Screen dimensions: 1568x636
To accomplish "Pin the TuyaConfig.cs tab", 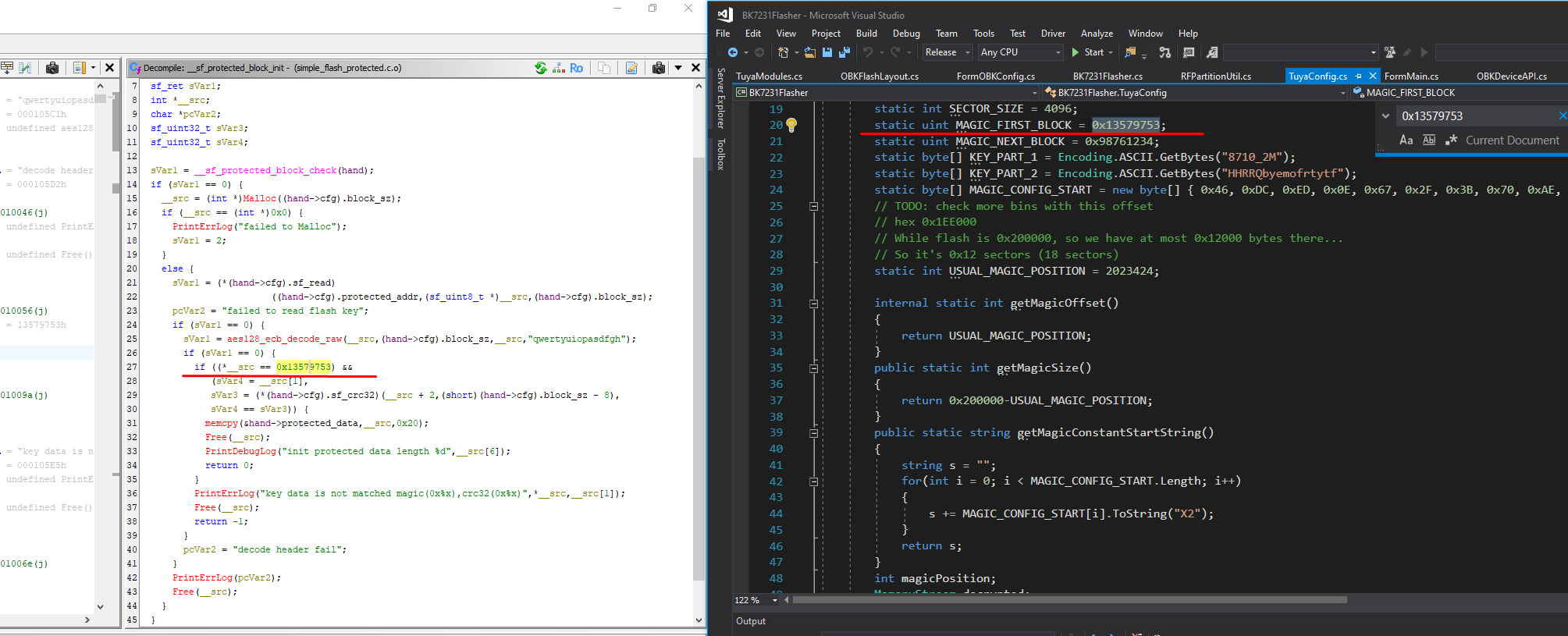I will pos(1358,76).
